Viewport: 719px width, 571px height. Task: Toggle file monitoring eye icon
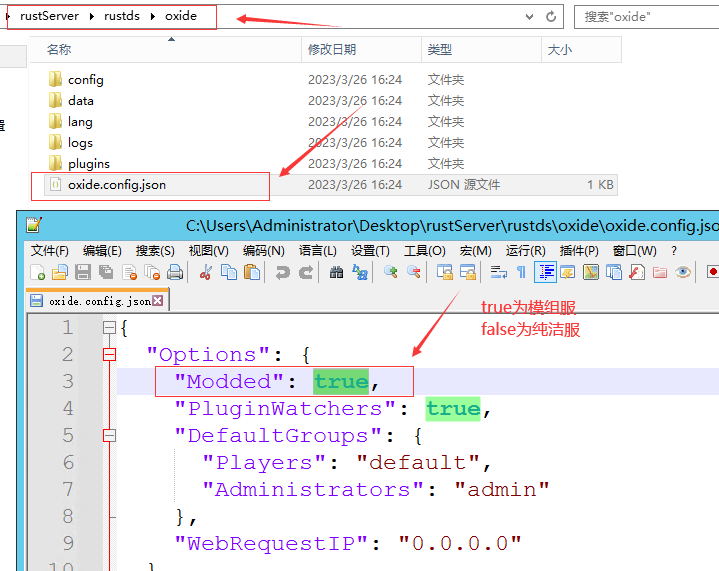tap(683, 272)
